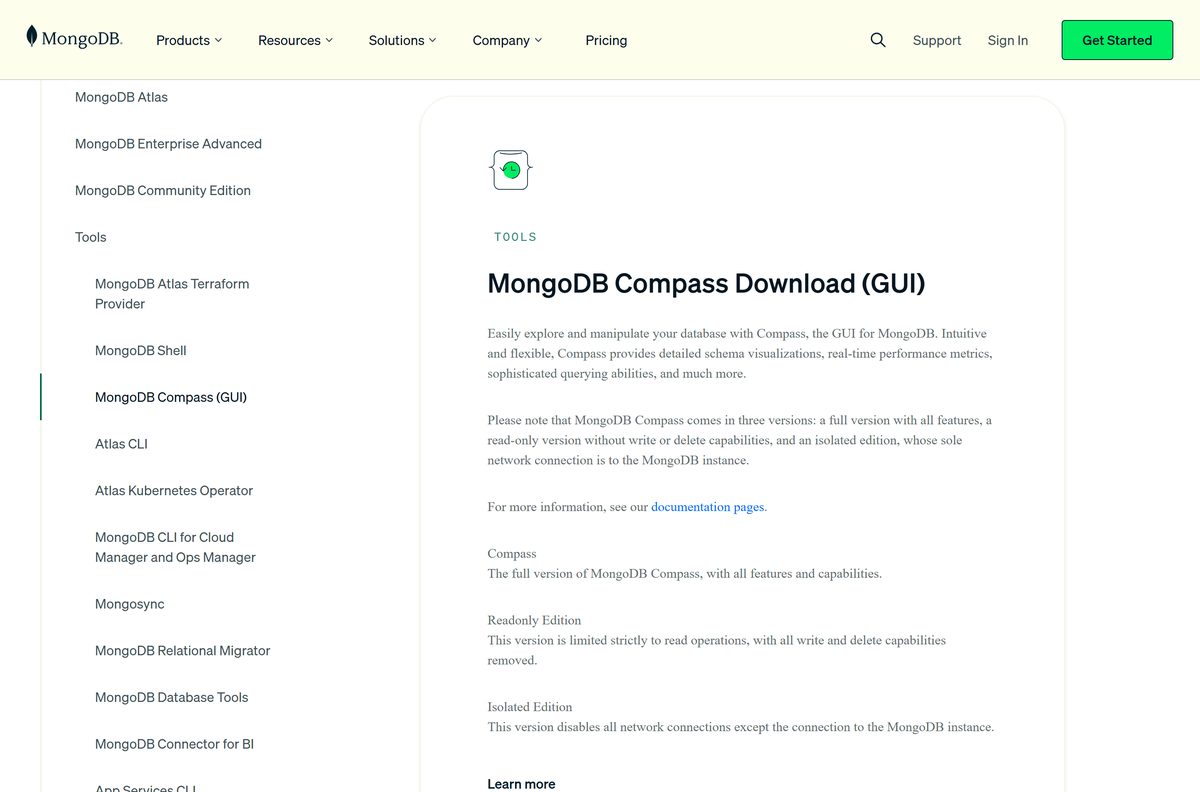Open the Solutions dropdown
The width and height of the screenshot is (1200, 792).
(x=402, y=40)
